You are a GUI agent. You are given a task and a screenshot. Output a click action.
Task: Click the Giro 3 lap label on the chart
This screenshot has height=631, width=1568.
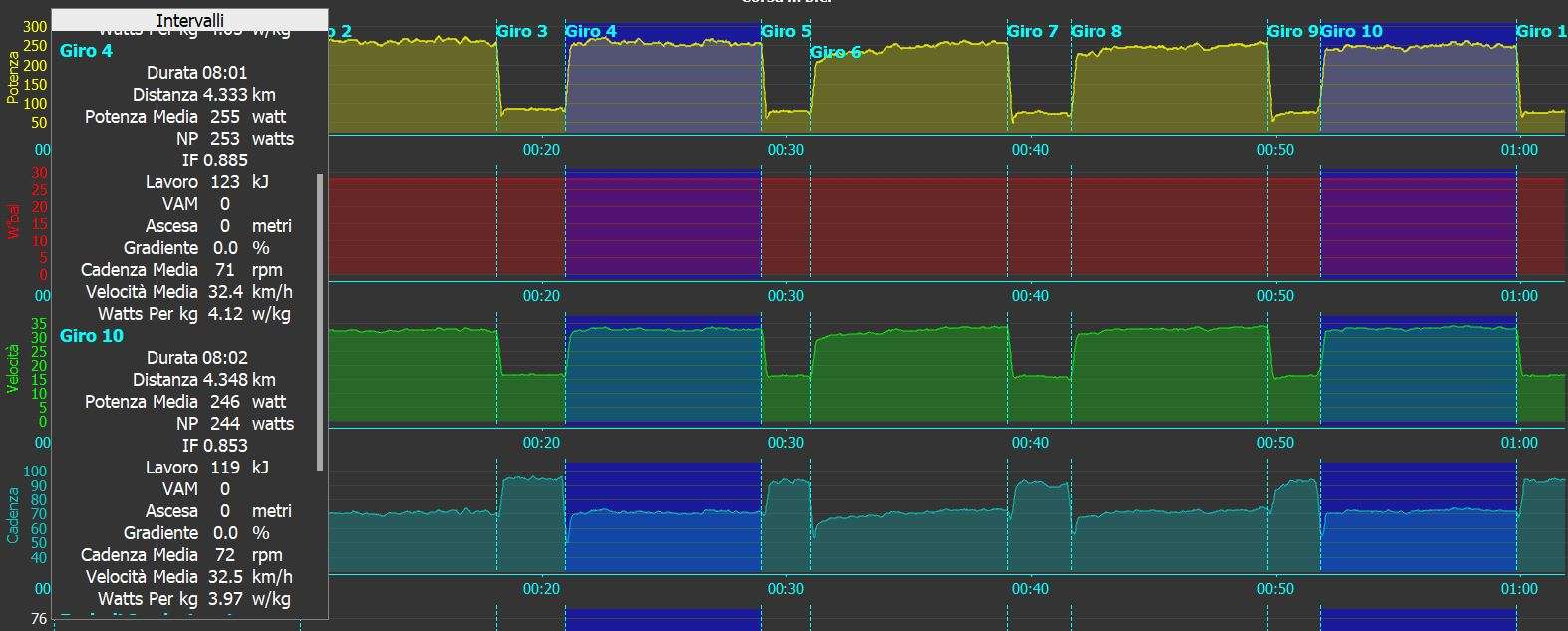[522, 31]
